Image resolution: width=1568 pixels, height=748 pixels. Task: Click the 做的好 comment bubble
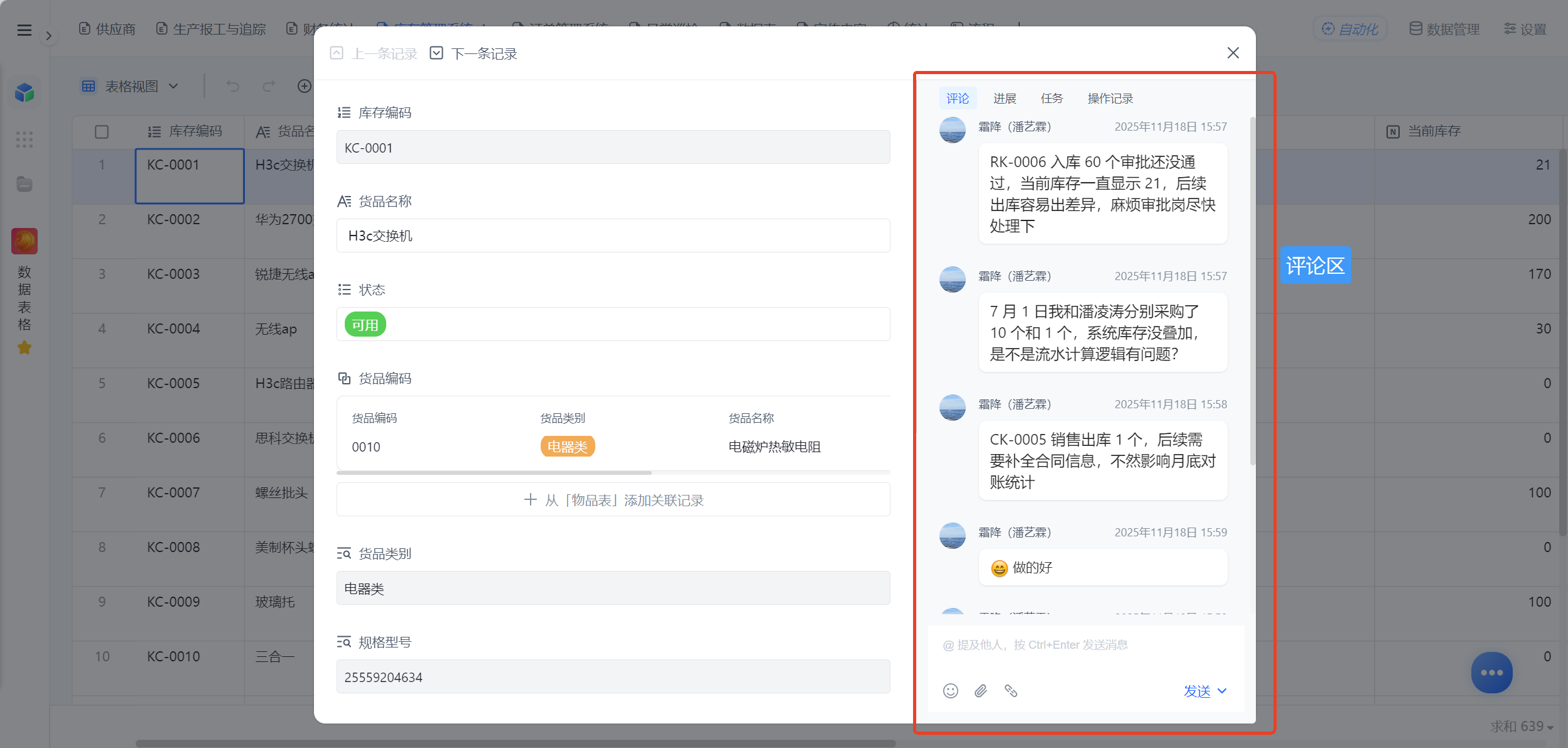pyautogui.click(x=1103, y=568)
